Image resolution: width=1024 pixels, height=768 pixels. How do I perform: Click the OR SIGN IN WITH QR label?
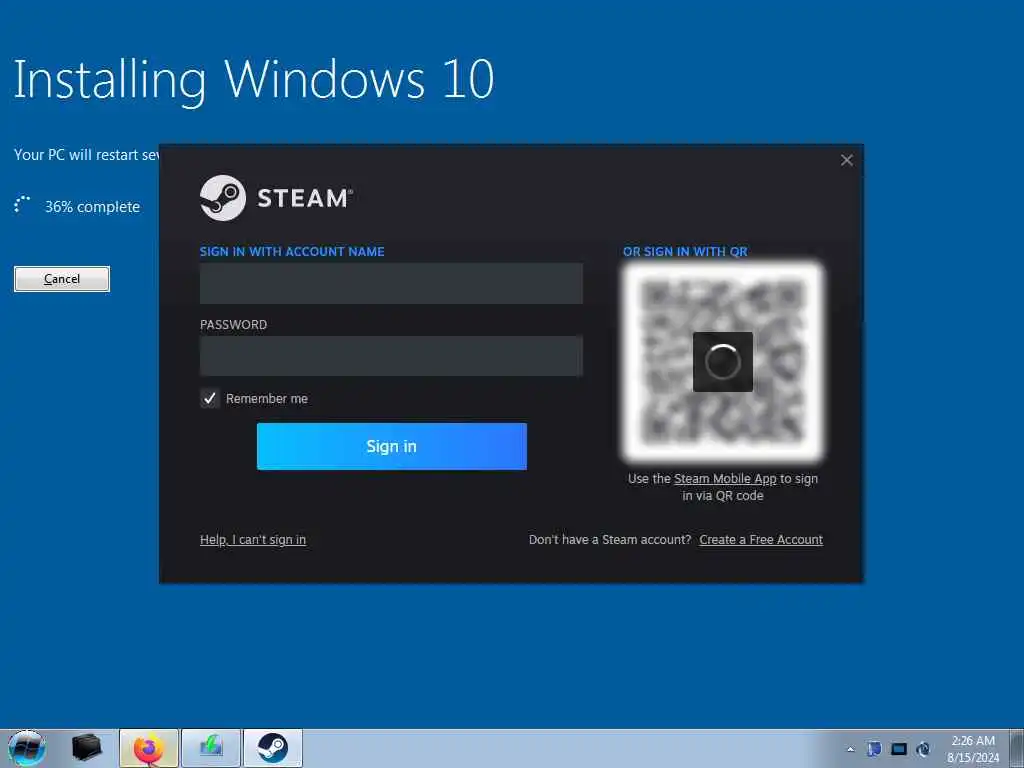coord(685,251)
